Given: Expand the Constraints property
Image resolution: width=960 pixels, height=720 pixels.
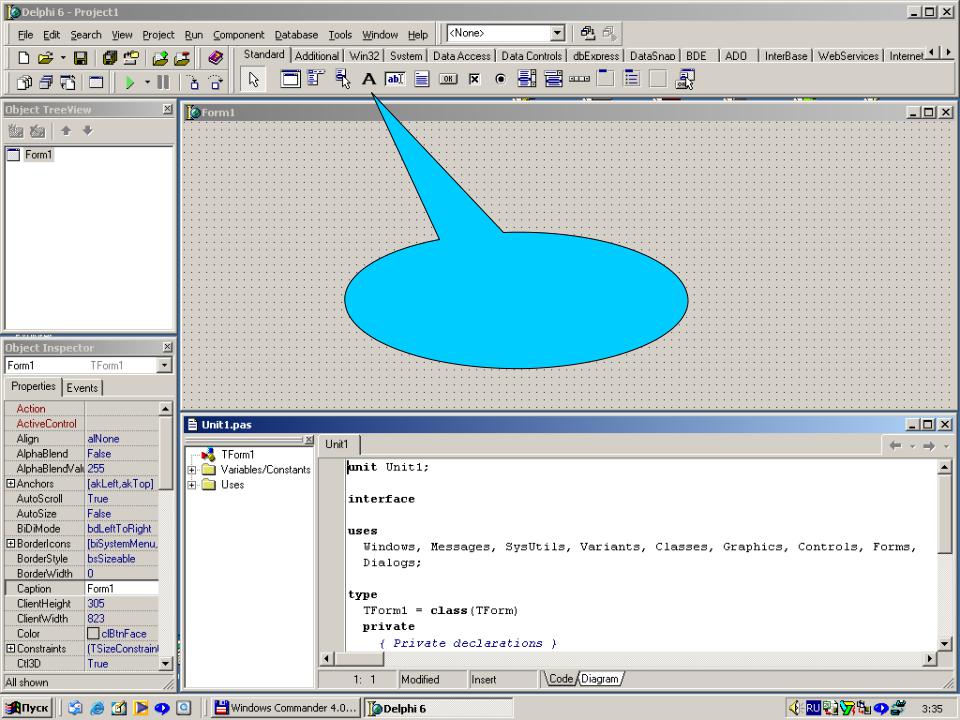Looking at the screenshot, I should point(10,648).
